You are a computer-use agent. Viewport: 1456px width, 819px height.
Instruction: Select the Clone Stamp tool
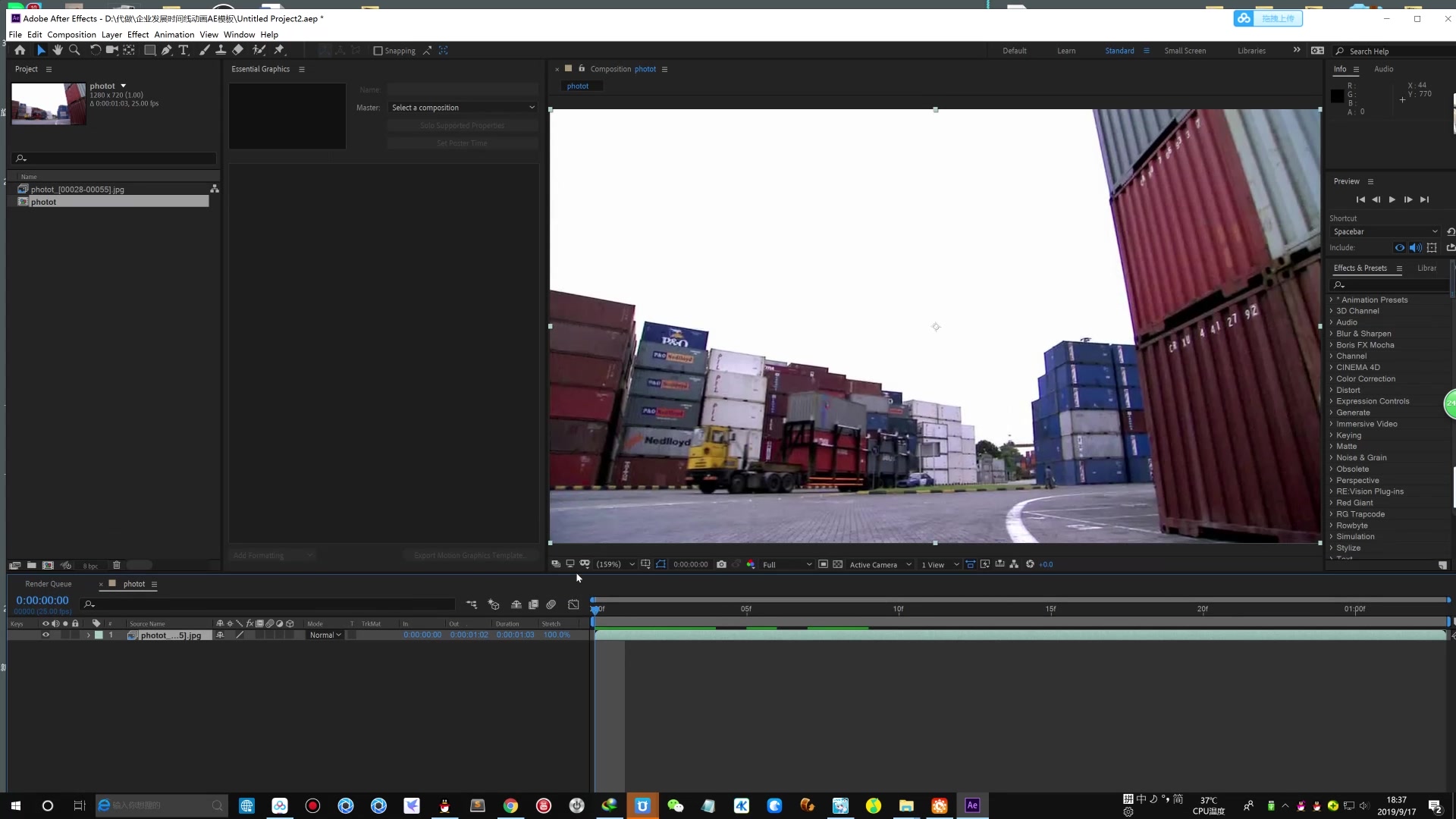pyautogui.click(x=221, y=50)
